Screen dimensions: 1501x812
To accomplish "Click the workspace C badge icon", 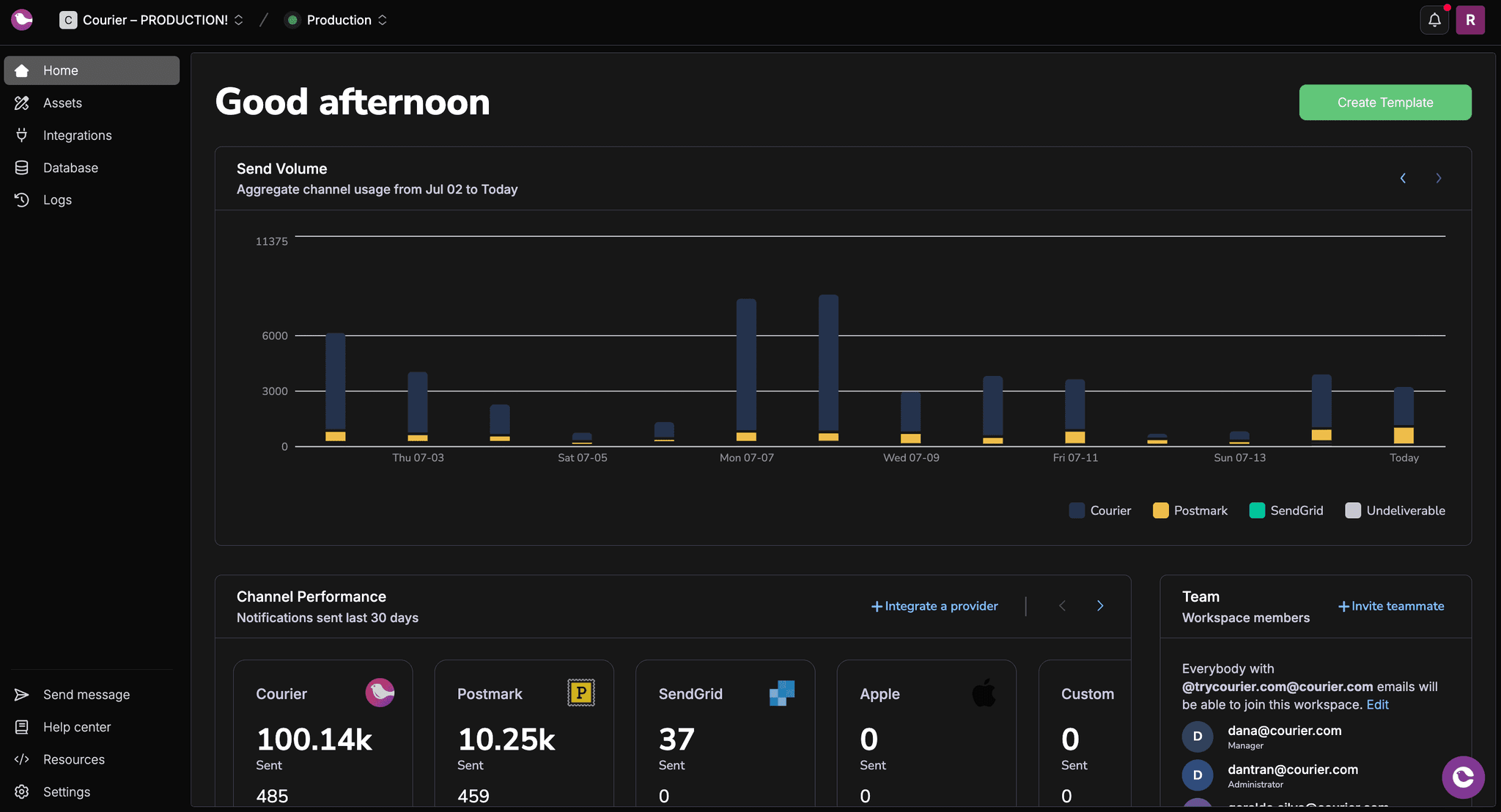I will point(68,21).
